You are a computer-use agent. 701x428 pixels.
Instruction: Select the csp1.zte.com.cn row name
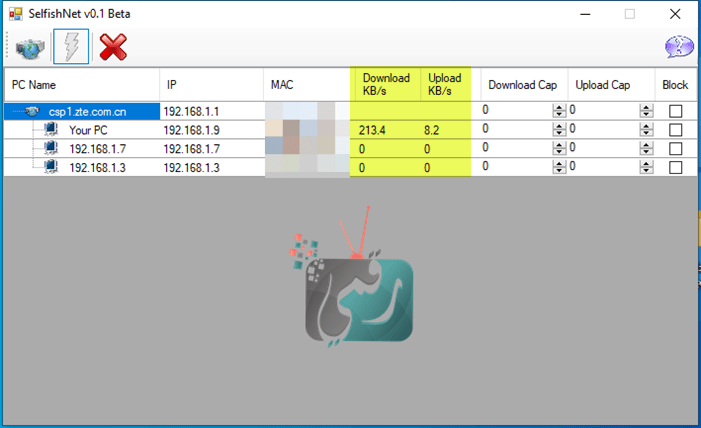tap(87, 112)
